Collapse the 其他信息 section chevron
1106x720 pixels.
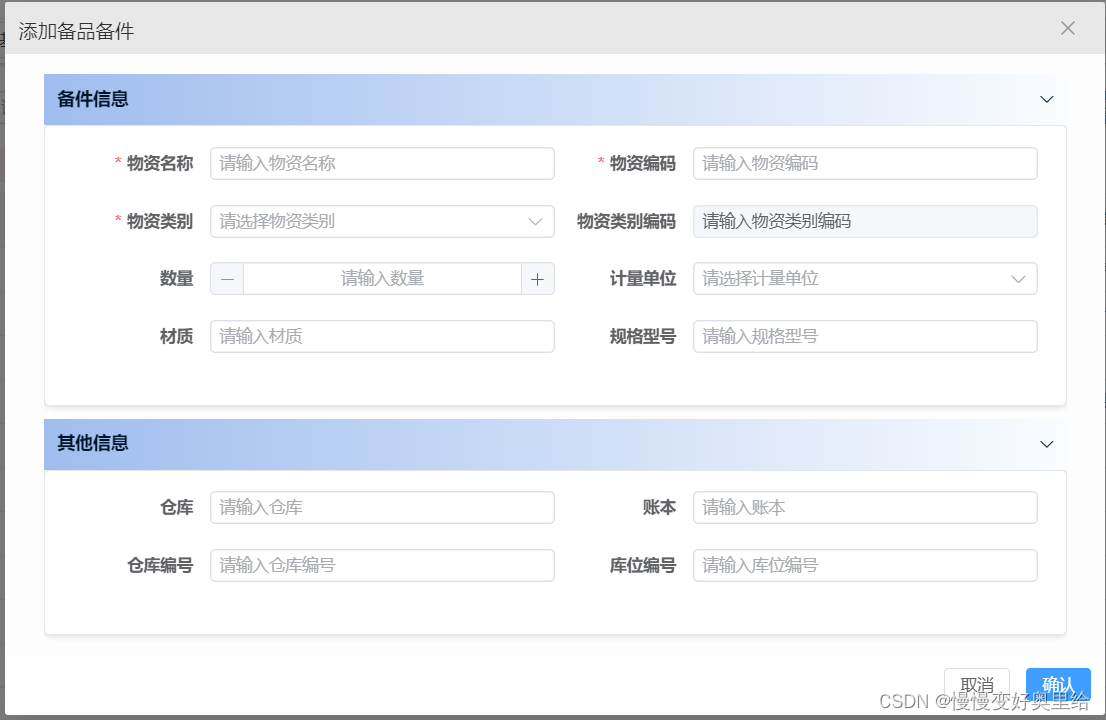pos(1047,444)
